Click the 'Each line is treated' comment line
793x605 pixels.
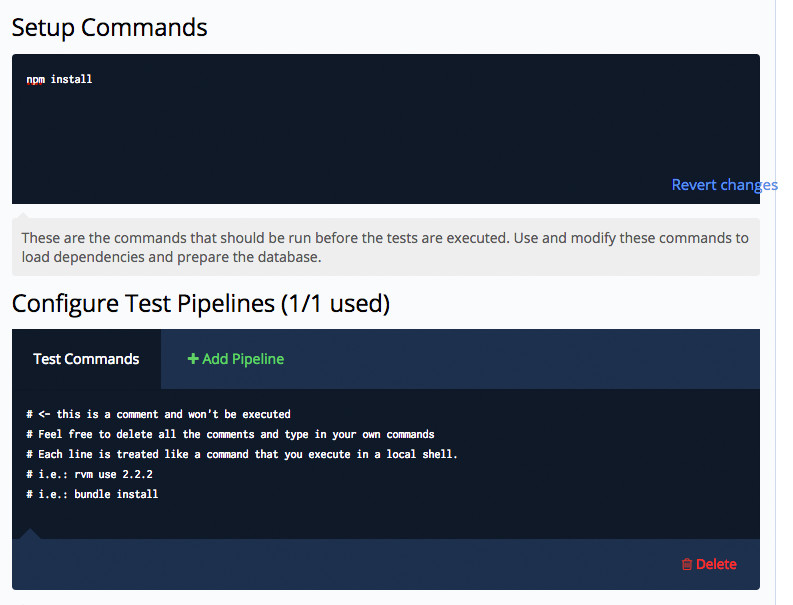(x=240, y=454)
